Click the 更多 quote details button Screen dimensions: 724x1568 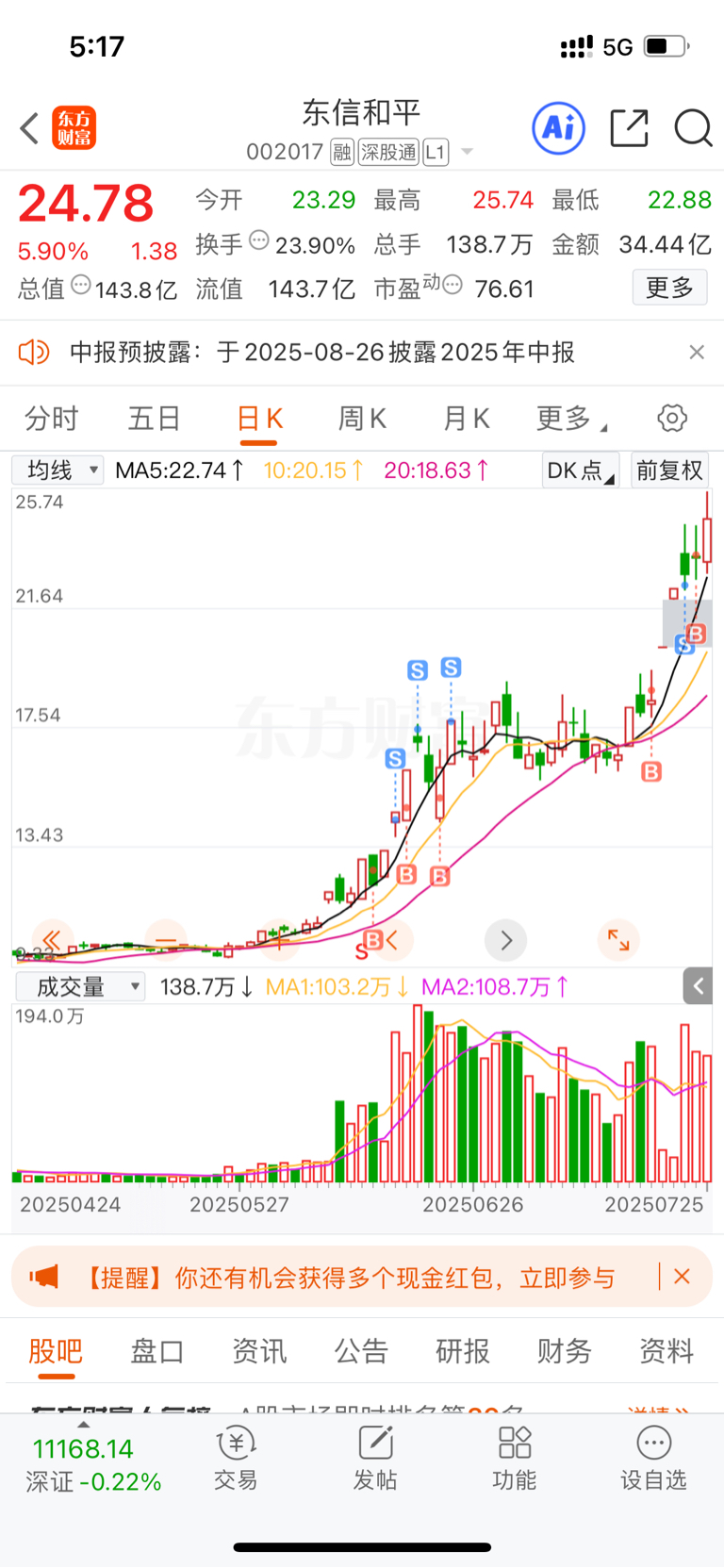click(x=669, y=288)
